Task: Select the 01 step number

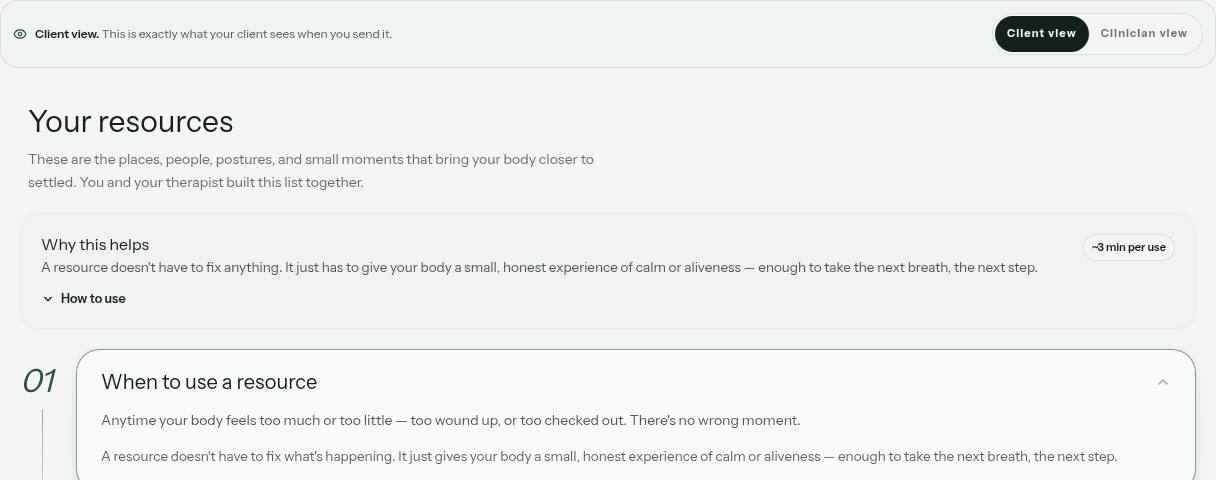Action: [39, 381]
